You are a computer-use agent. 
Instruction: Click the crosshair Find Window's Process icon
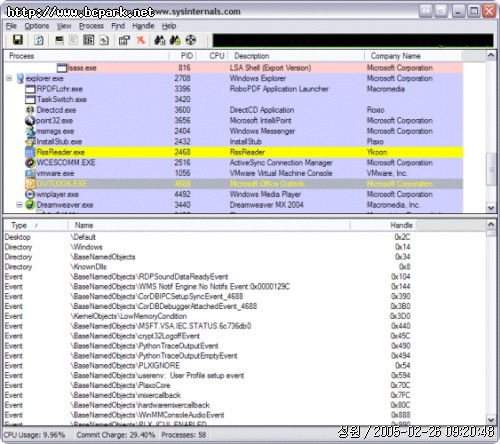[x=191, y=40]
